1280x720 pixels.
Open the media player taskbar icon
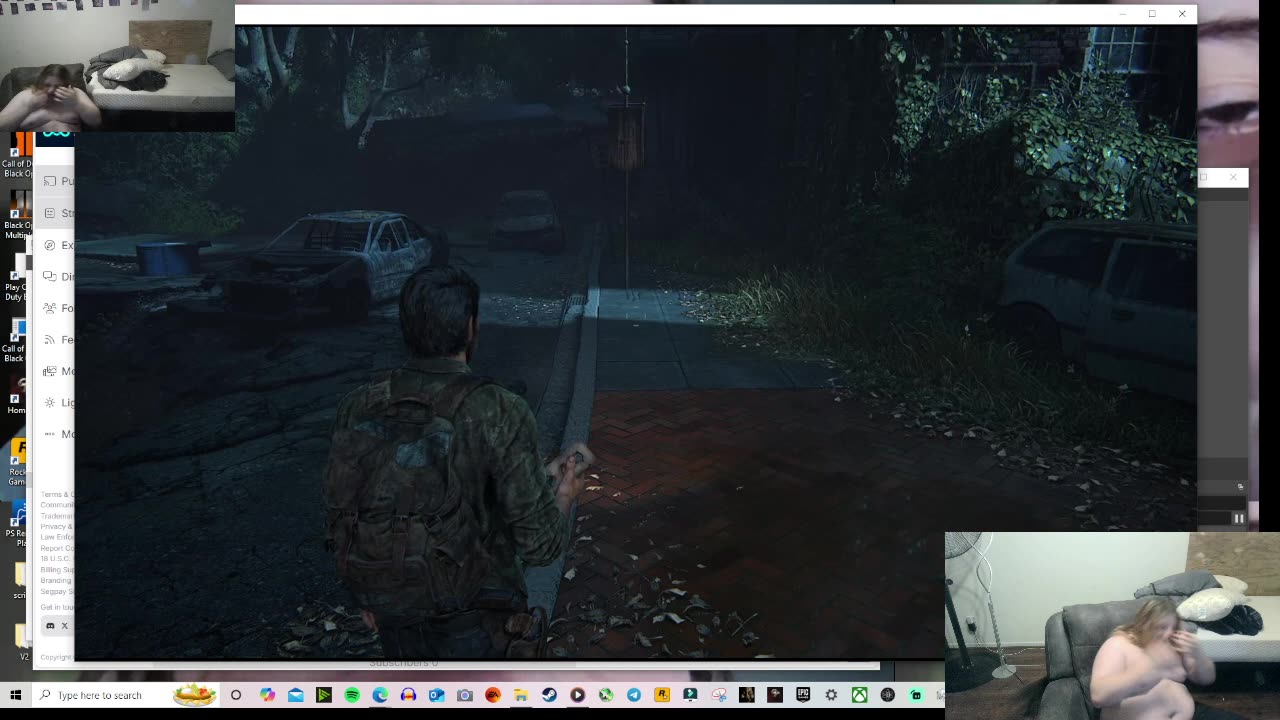[x=577, y=695]
